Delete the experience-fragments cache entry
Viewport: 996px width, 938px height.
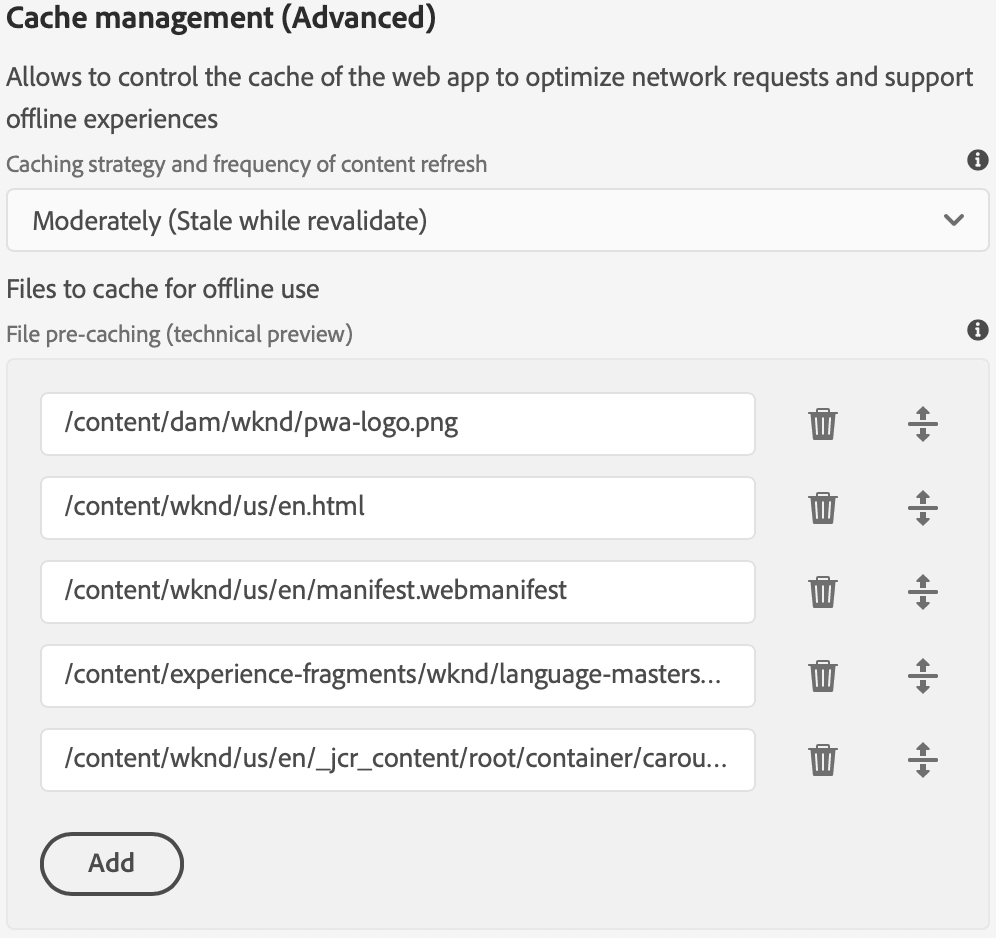click(822, 676)
